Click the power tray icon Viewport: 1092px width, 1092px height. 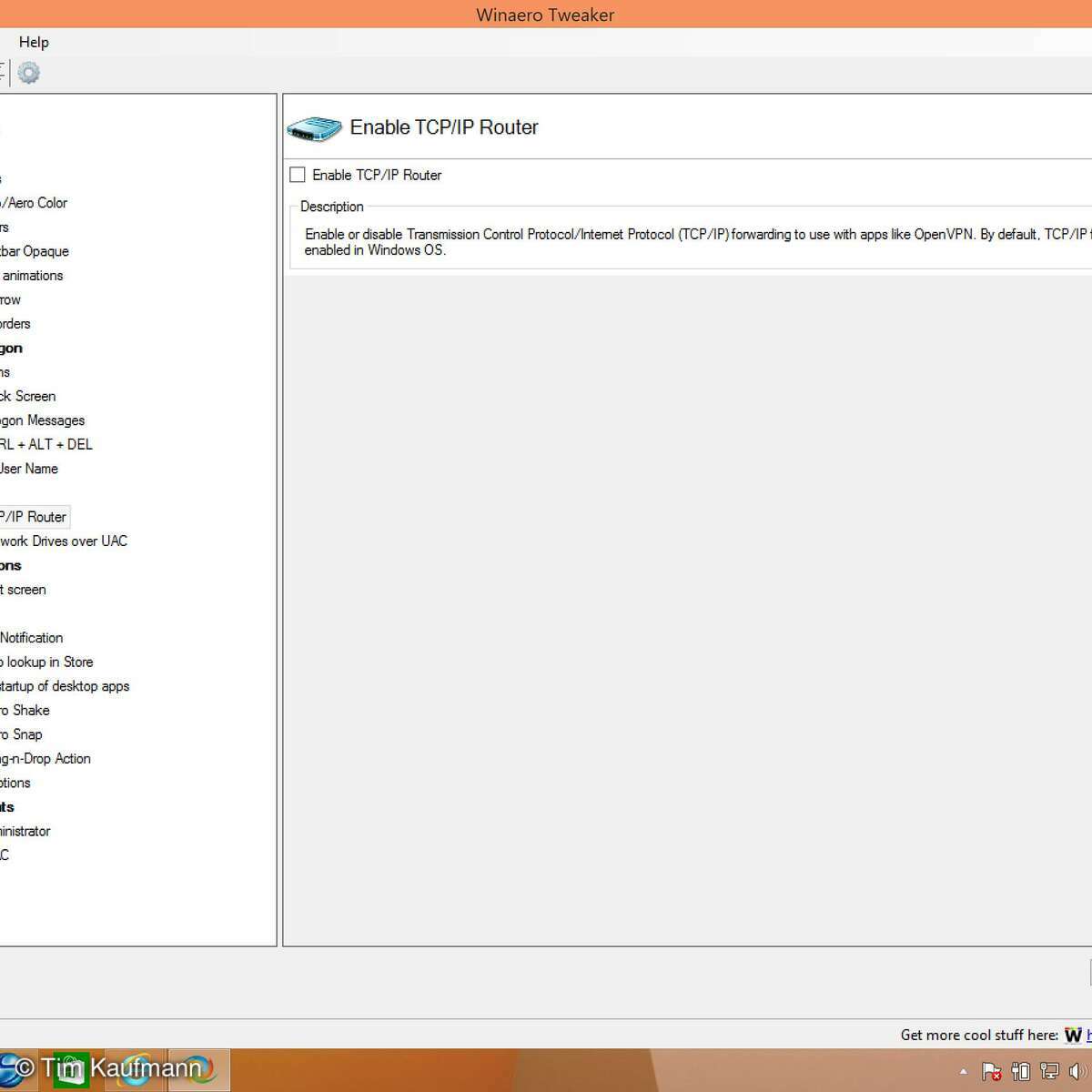[1021, 1071]
